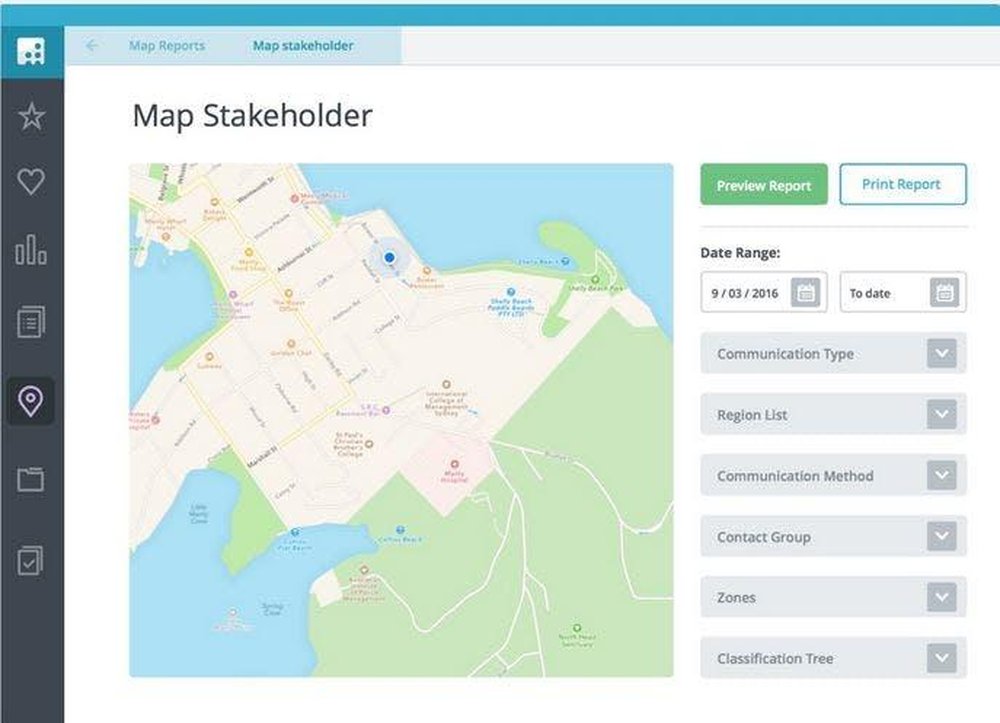Click the app logo in the sidebar
The height and width of the screenshot is (723, 1000).
[31, 52]
